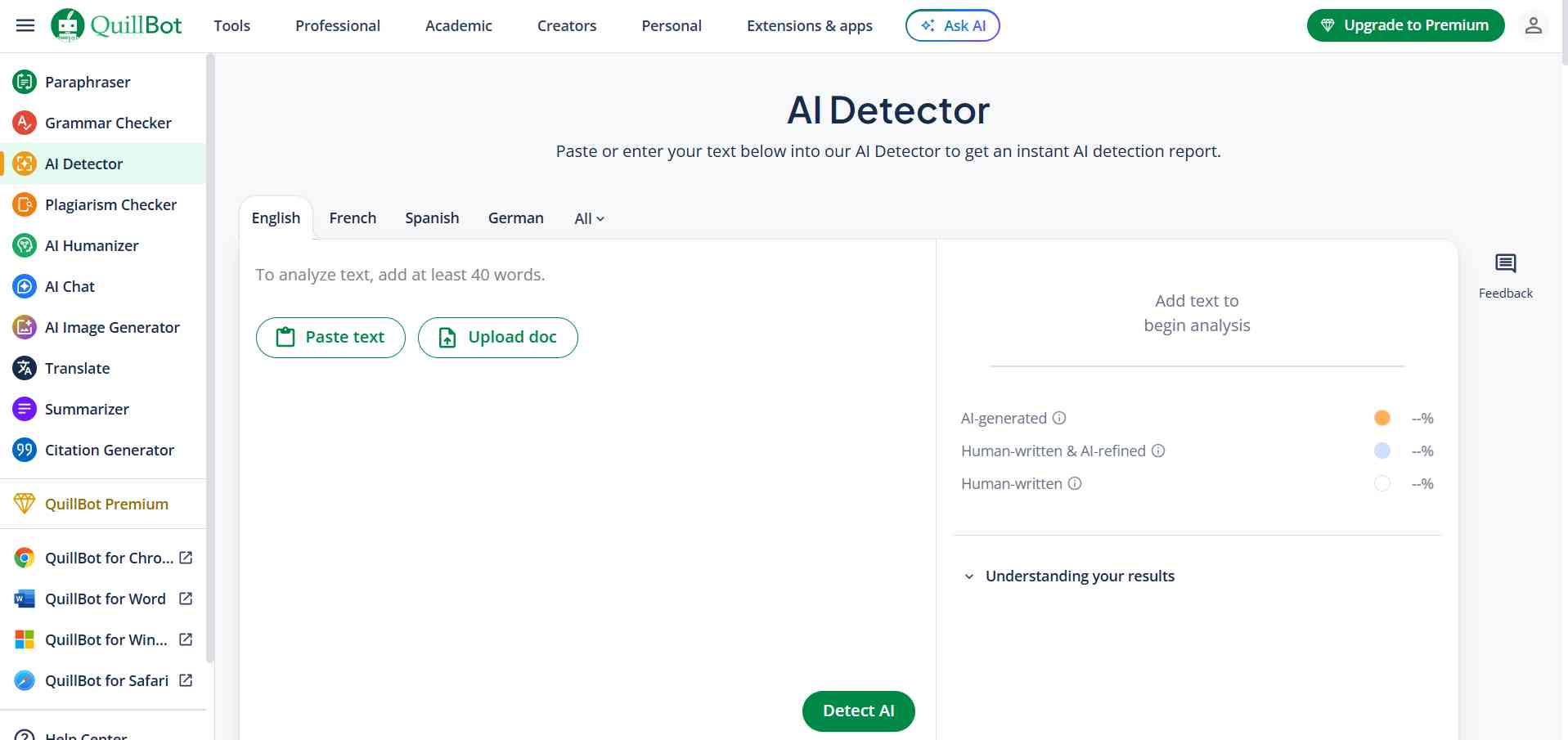Image resolution: width=1568 pixels, height=740 pixels.
Task: Click the Human-written color indicator dot
Action: 1382,483
